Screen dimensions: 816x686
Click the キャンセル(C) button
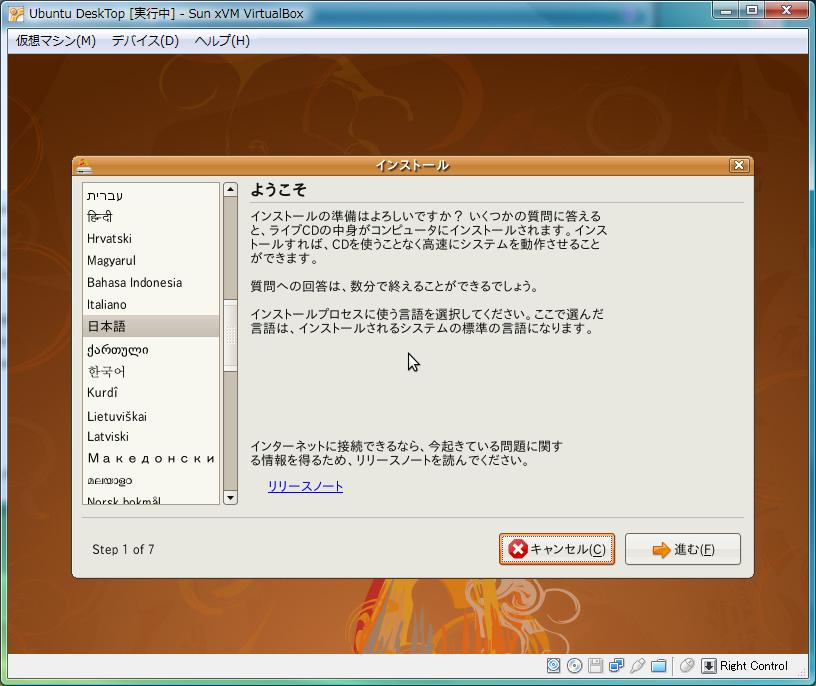point(557,549)
